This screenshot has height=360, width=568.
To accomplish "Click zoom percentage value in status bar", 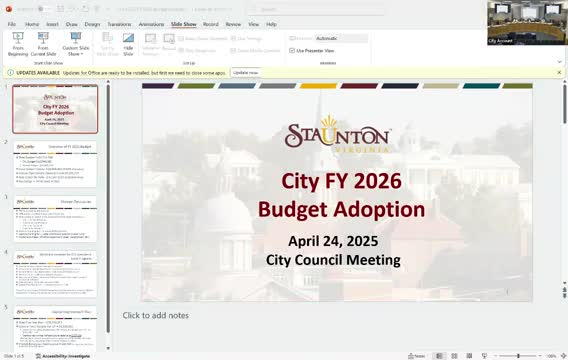I will pos(551,356).
